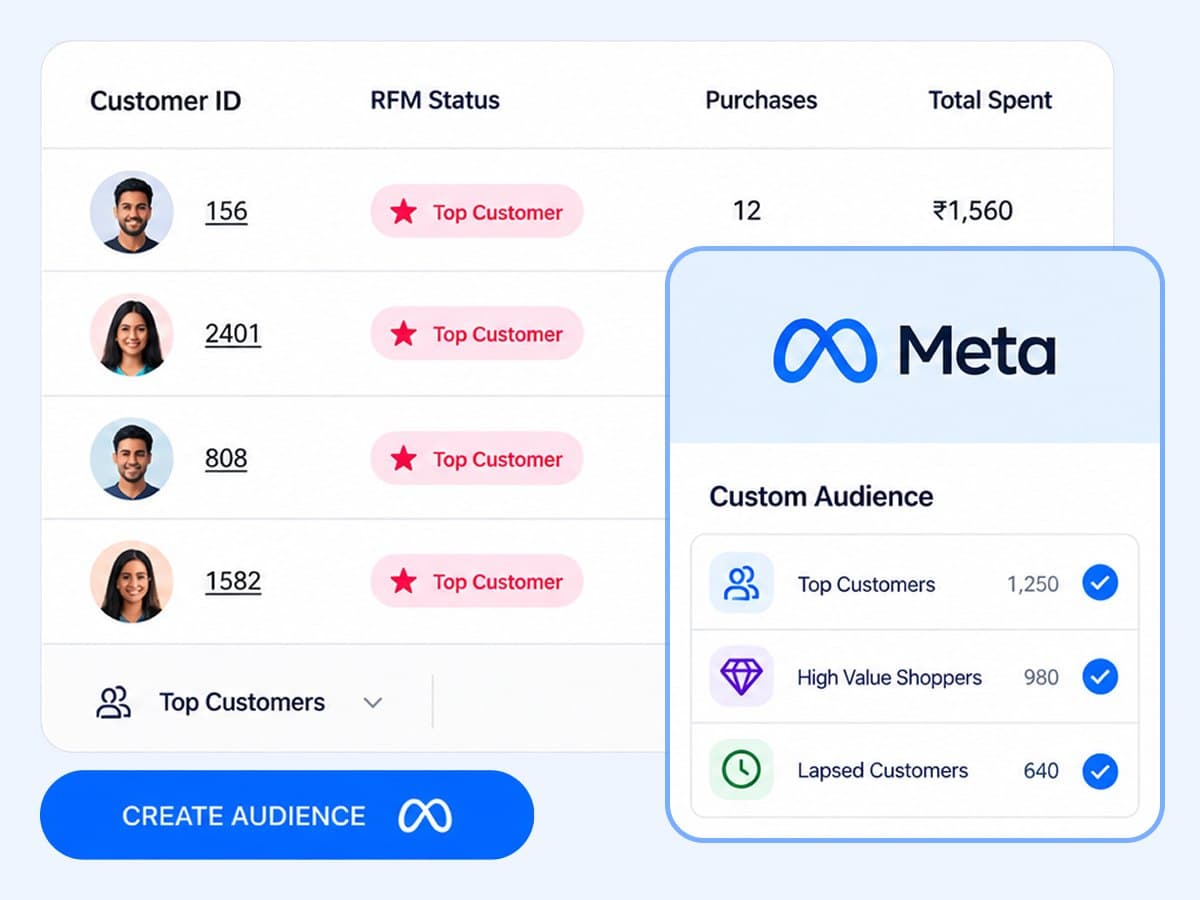This screenshot has height=900, width=1200.
Task: Sort by Total Spent column header
Action: pyautogui.click(x=990, y=100)
